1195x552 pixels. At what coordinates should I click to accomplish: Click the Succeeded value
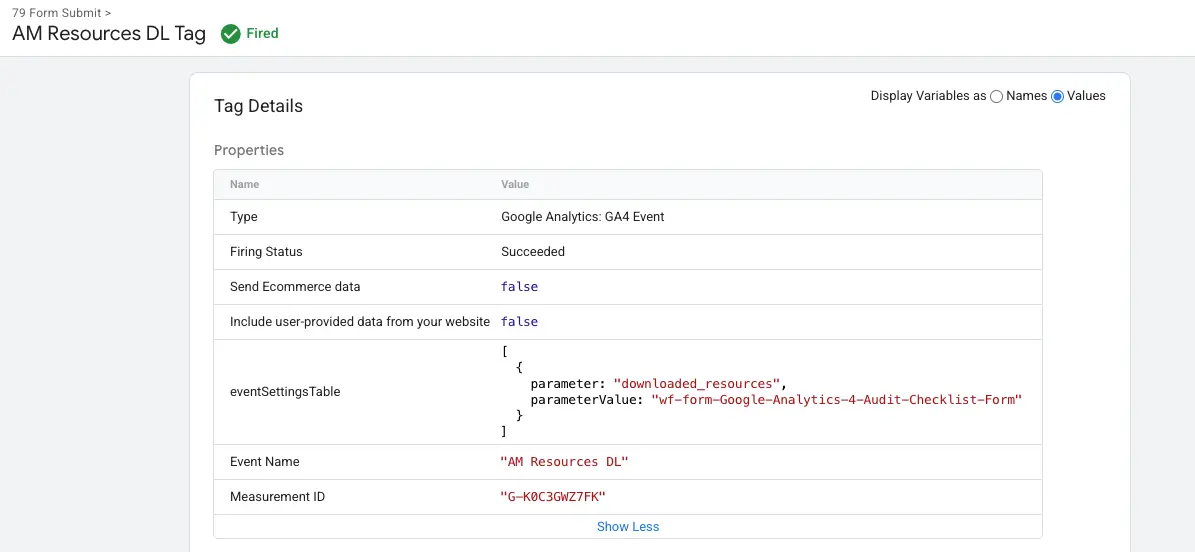point(533,252)
